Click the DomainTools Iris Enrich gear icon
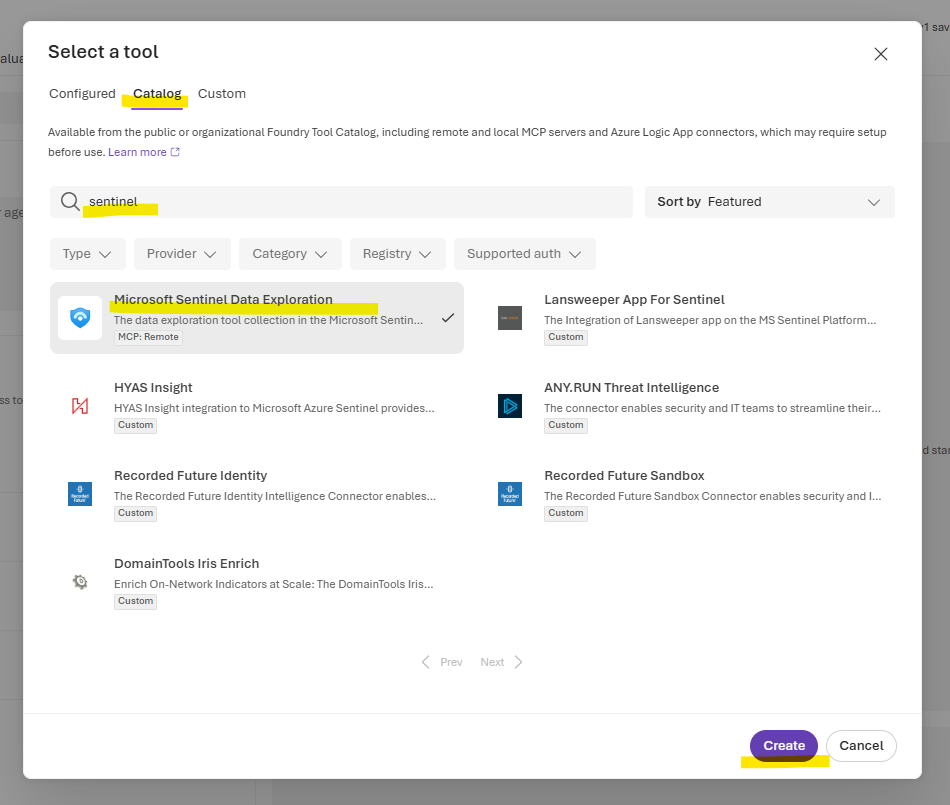 point(80,582)
